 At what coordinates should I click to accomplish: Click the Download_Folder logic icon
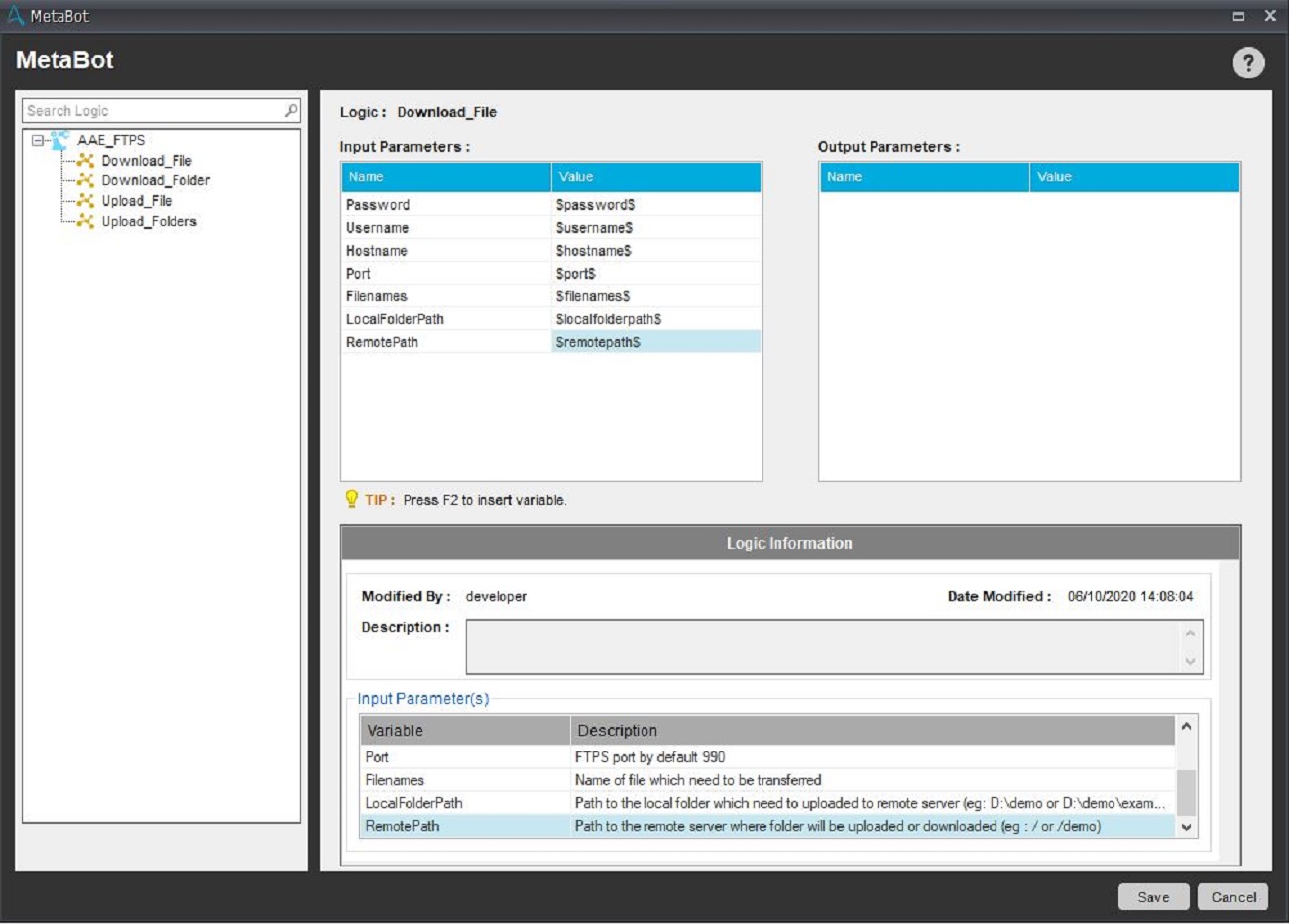point(86,181)
